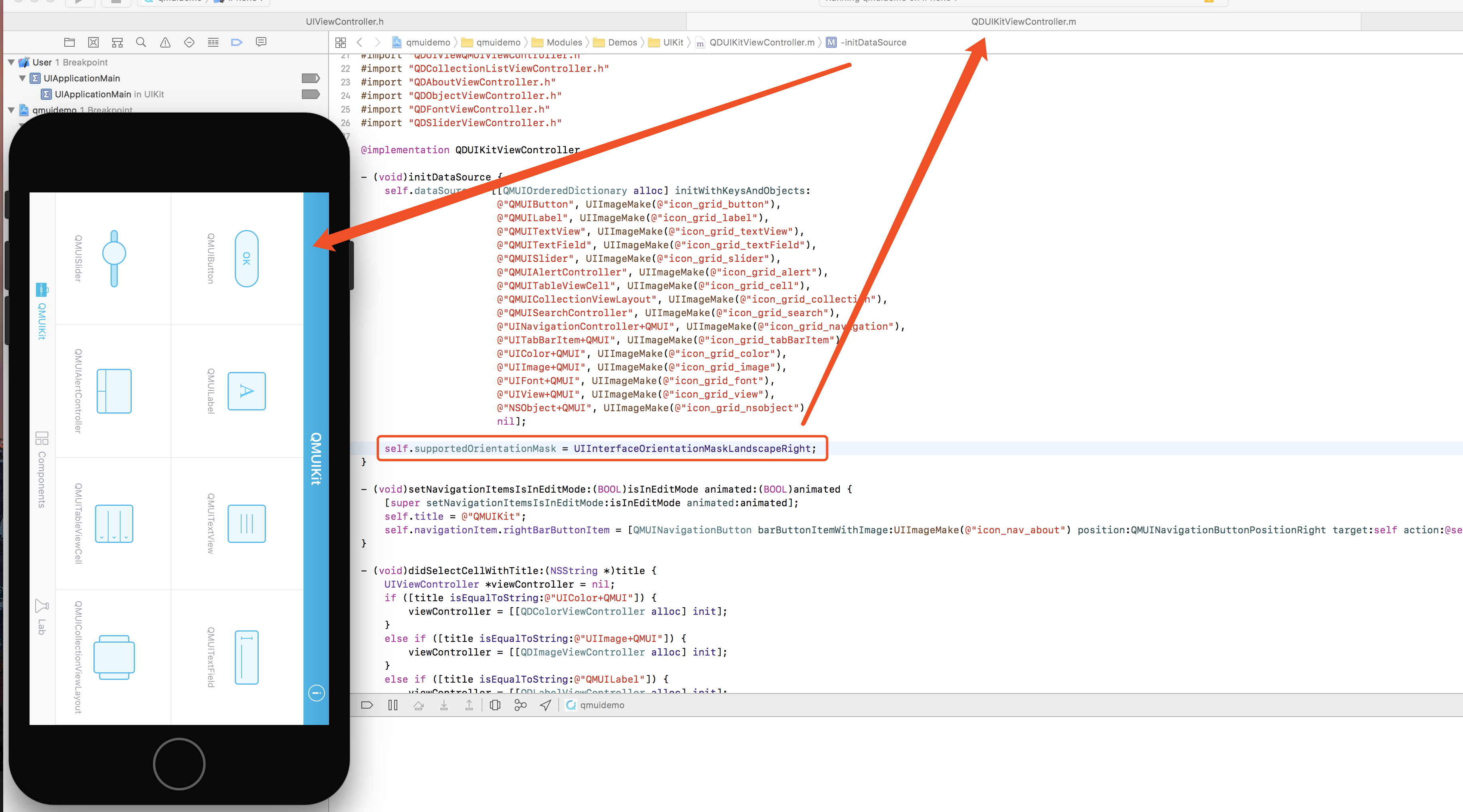Viewport: 1463px width, 812px height.
Task: Click the Debug View Hierarchy icon in debug bar
Action: (495, 705)
